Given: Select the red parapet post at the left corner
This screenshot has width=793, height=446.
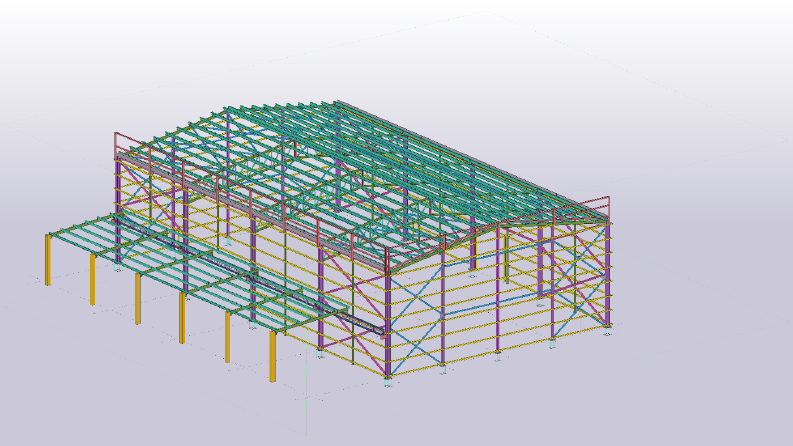Looking at the screenshot, I should [x=116, y=145].
